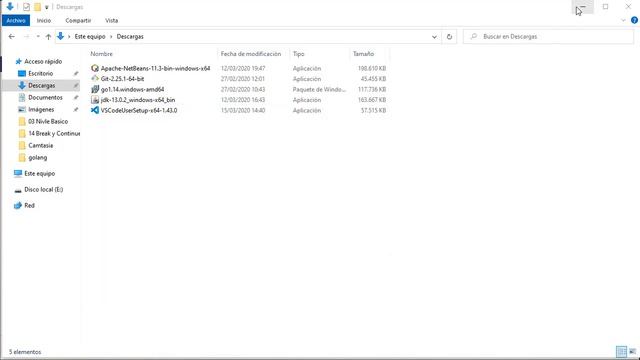Click the forward navigation arrow
The height and width of the screenshot is (360, 640).
[x=26, y=37]
